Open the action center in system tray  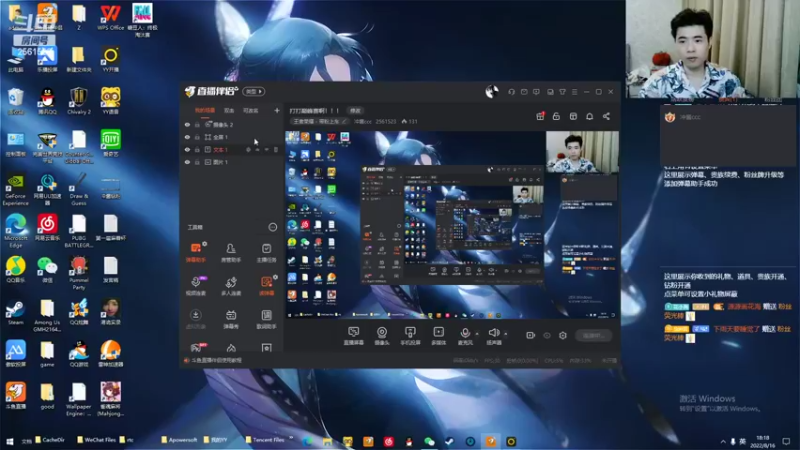click(x=786, y=441)
